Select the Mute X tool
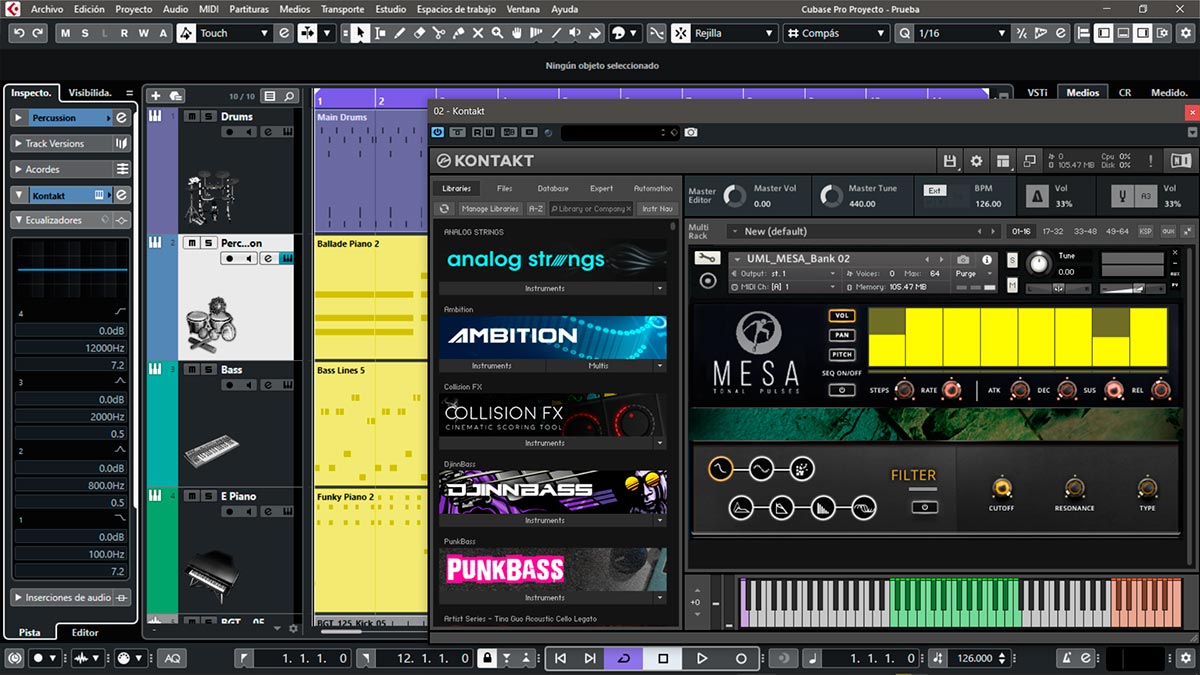The image size is (1200, 675). pos(478,33)
